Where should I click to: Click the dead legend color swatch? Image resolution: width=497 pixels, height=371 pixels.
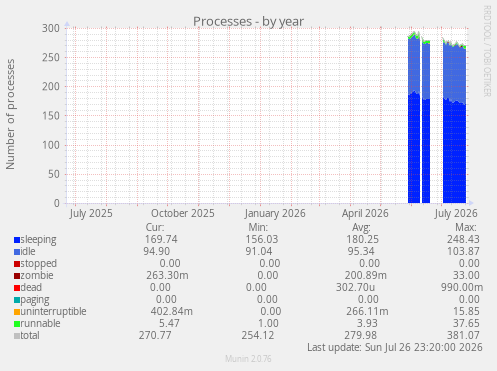17,288
